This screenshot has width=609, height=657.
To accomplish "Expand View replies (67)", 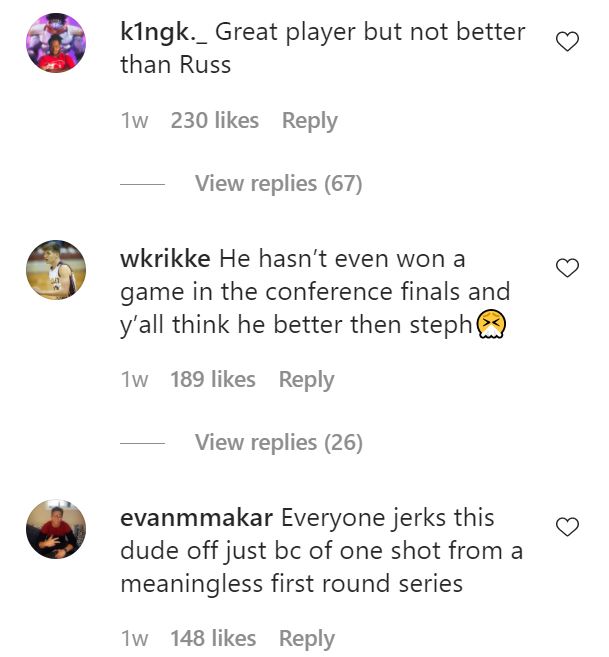I will [278, 184].
